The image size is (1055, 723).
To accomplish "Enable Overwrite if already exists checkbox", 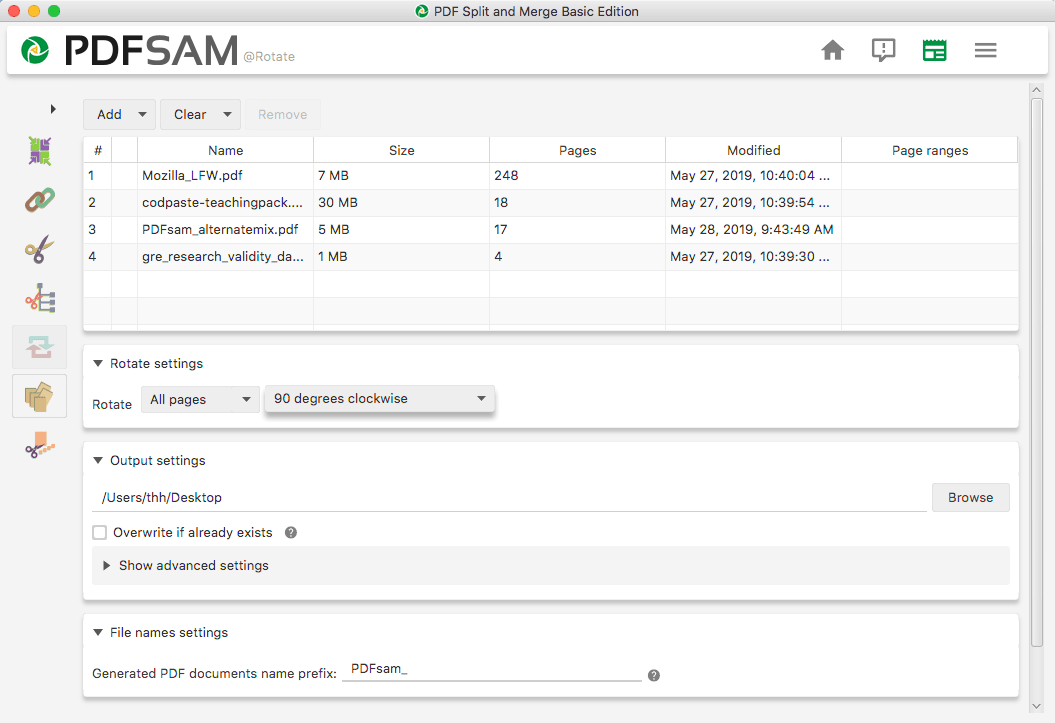I will pos(100,533).
